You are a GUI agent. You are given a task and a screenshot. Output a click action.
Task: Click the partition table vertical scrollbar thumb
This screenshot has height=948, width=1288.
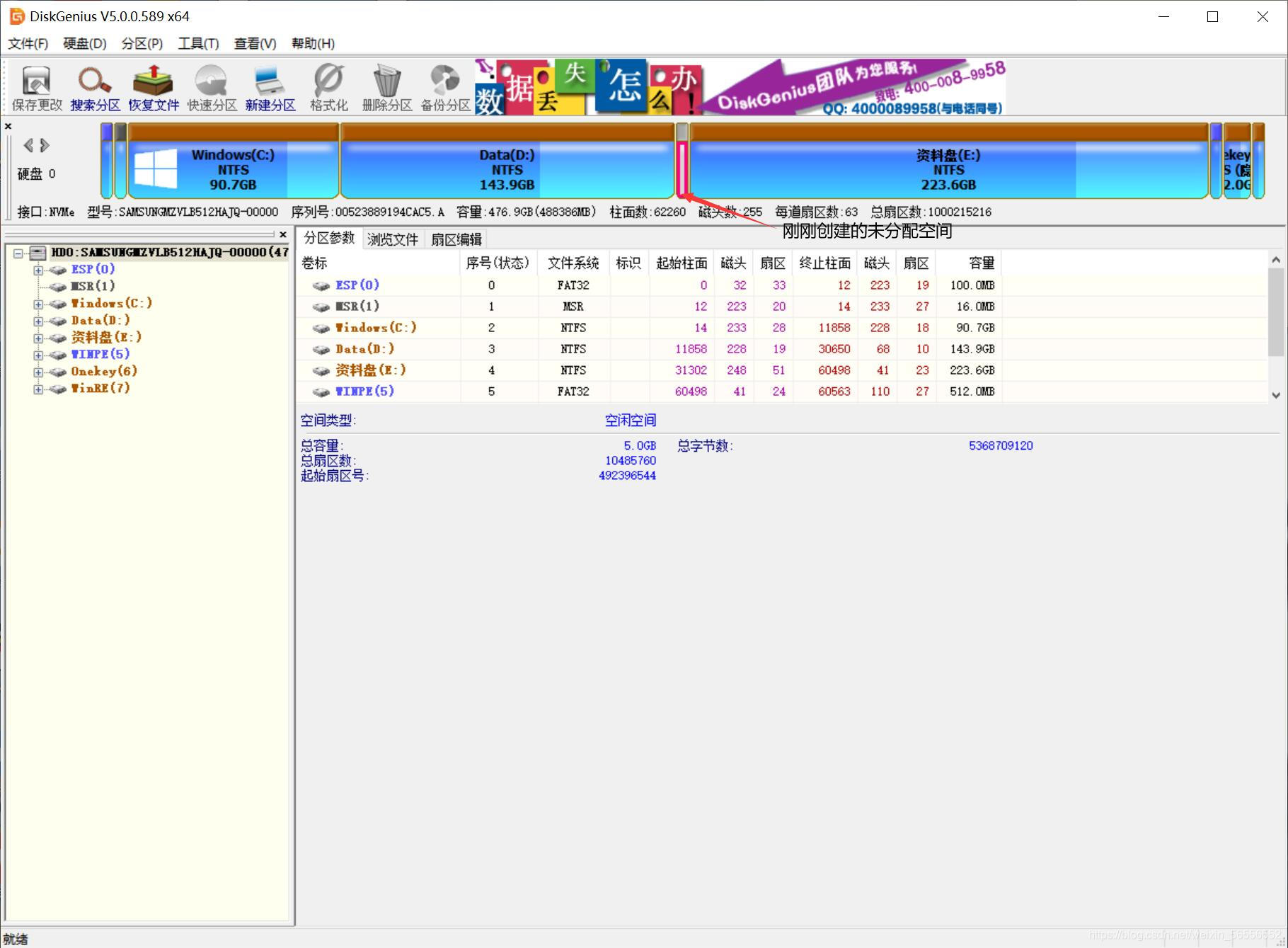tap(1276, 312)
